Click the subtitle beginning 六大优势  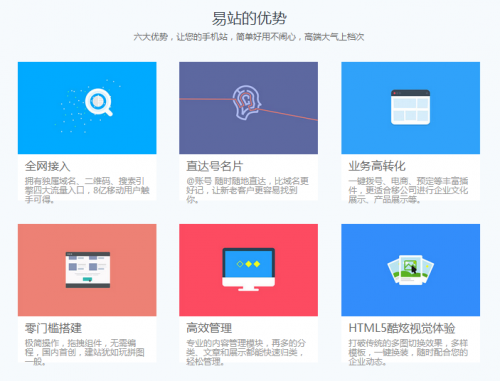249,37
